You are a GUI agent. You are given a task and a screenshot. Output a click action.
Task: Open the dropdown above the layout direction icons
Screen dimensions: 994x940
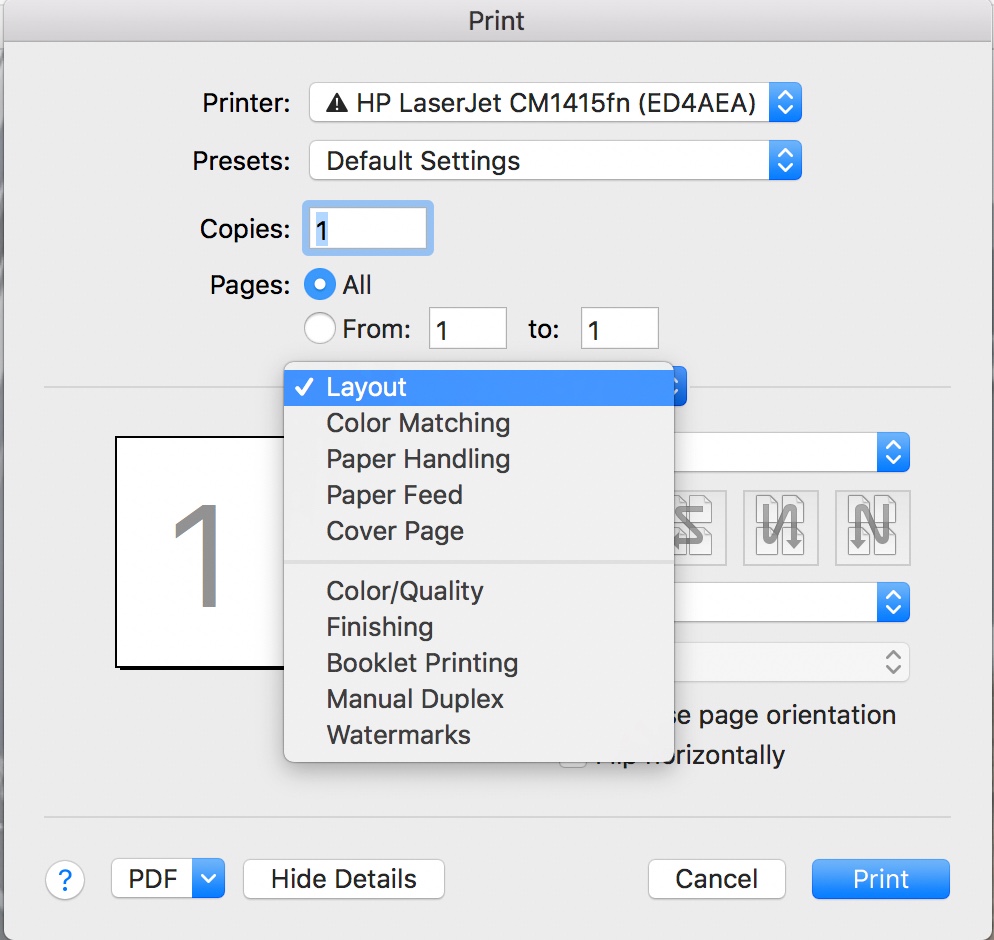tap(892, 452)
